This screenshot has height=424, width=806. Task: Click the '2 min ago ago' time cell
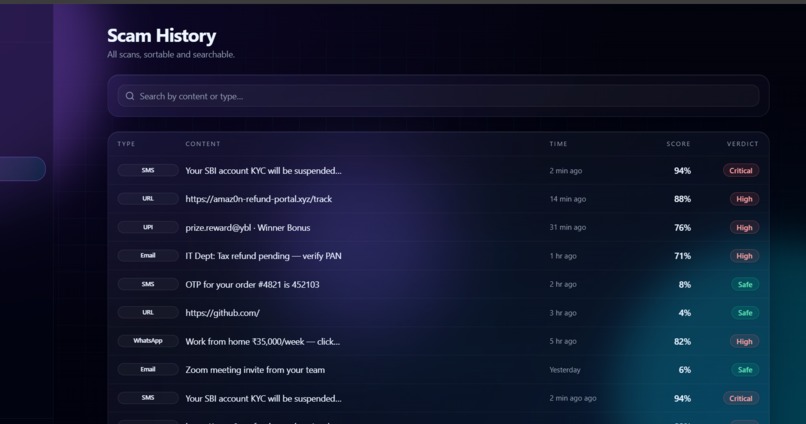coord(573,398)
